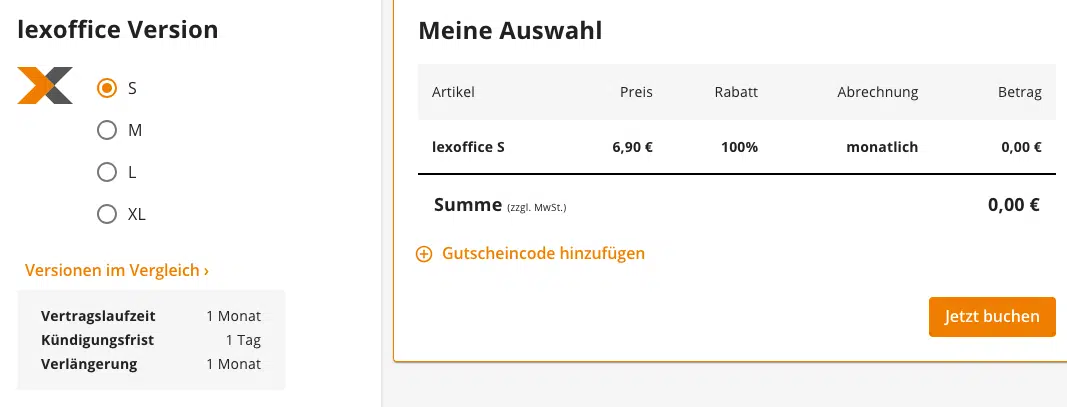Click the Artikel column header

click(x=453, y=92)
